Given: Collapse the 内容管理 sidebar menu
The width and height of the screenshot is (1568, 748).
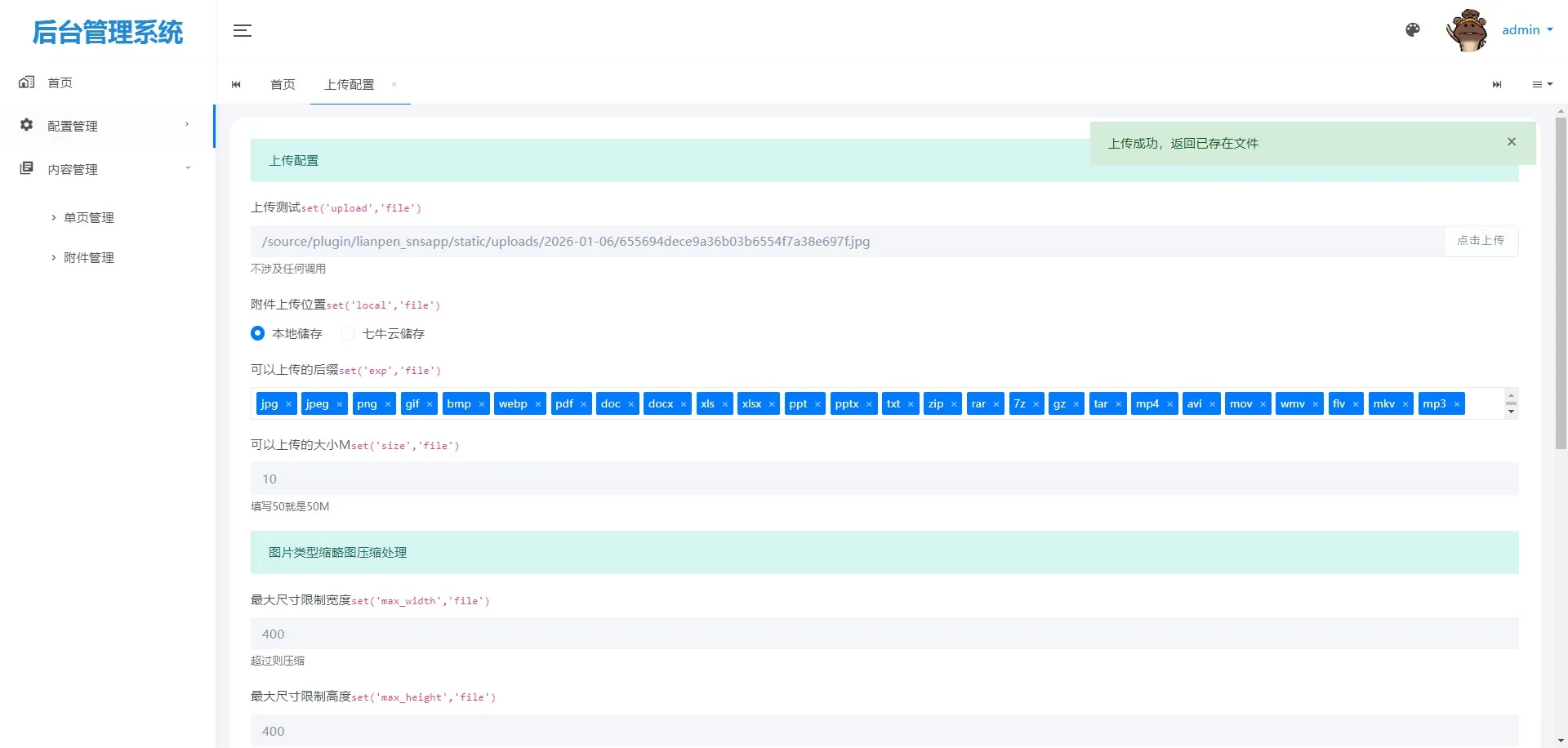Looking at the screenshot, I should tap(106, 169).
